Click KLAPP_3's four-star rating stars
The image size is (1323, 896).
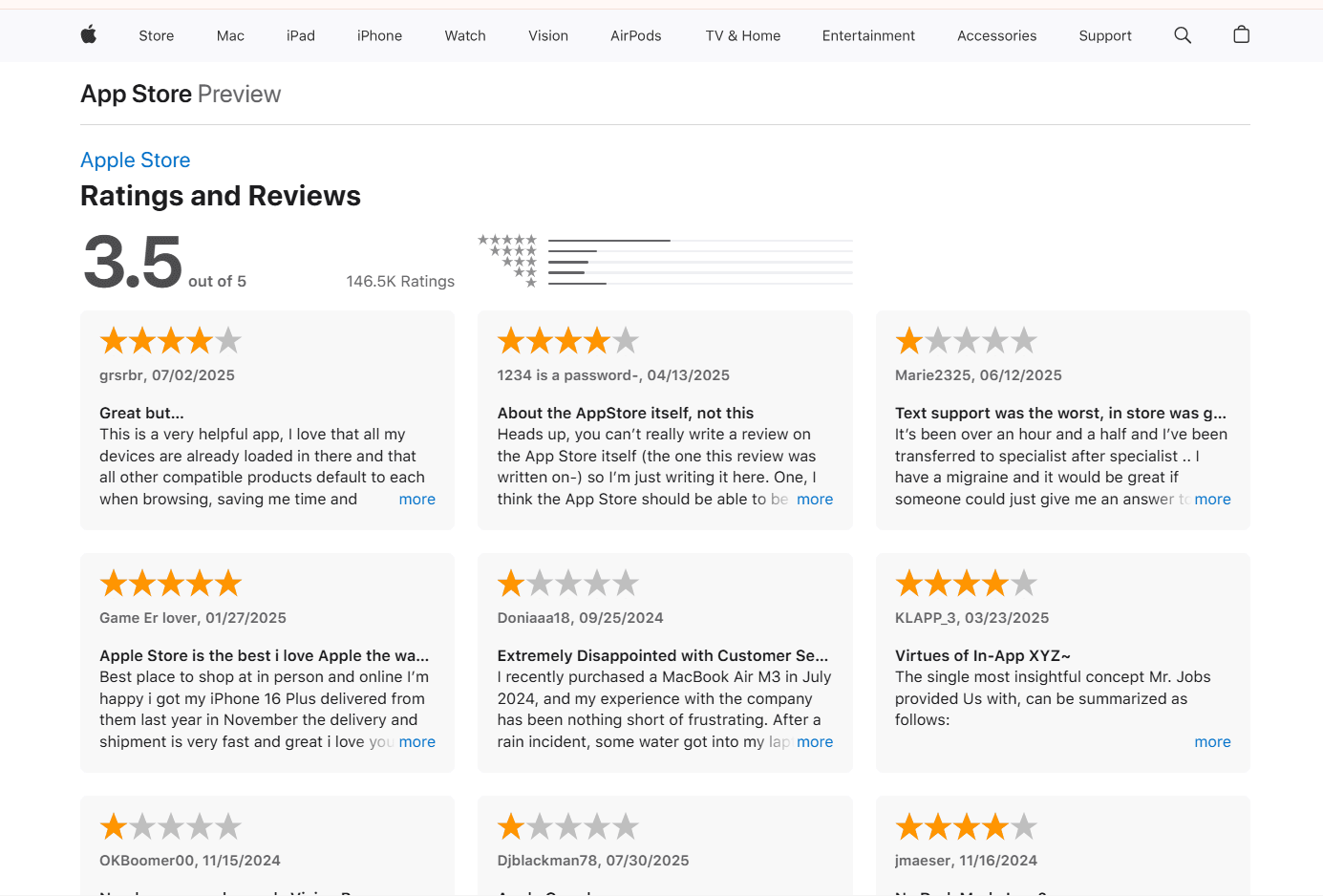[x=966, y=583]
